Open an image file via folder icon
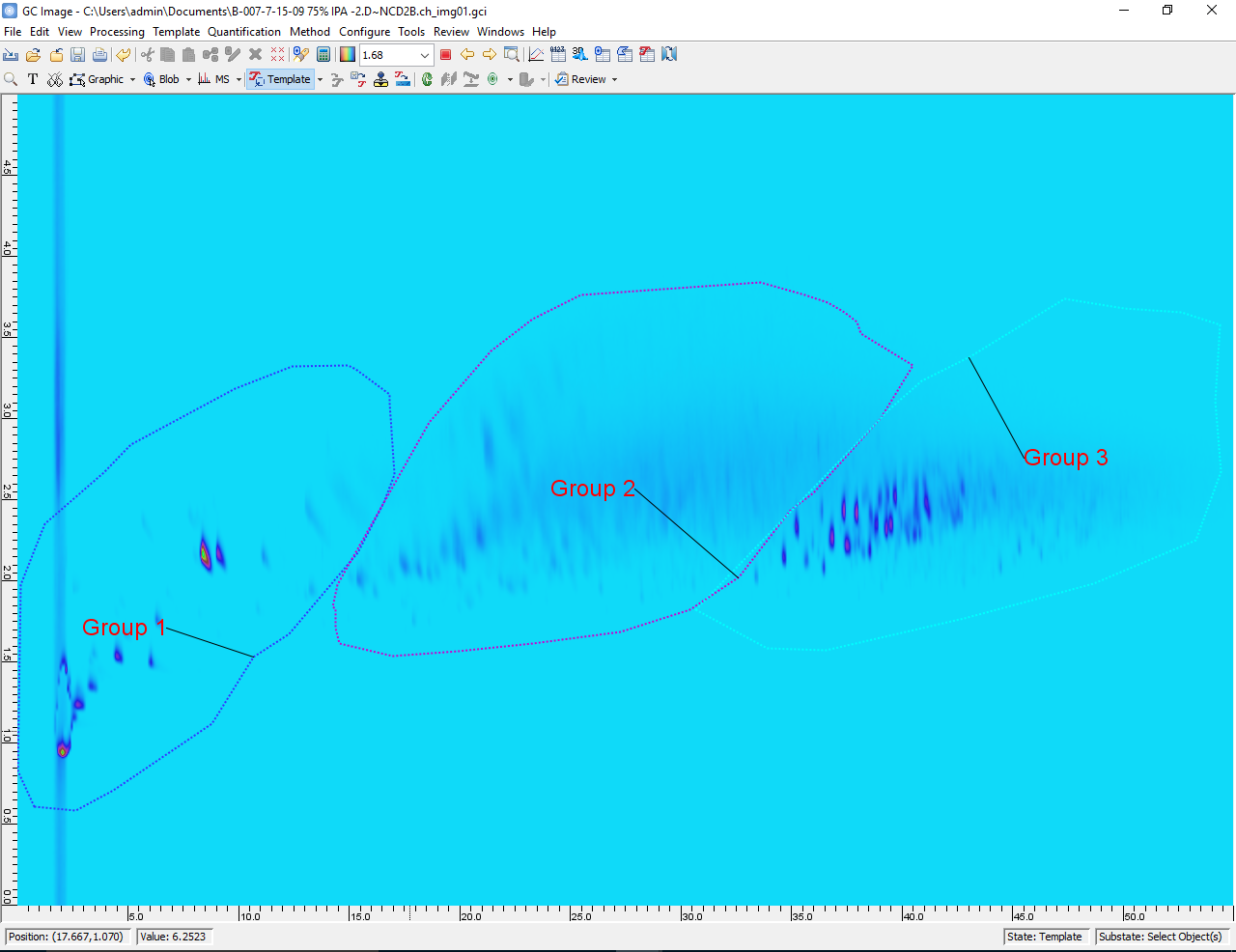Image resolution: width=1236 pixels, height=952 pixels. click(34, 55)
